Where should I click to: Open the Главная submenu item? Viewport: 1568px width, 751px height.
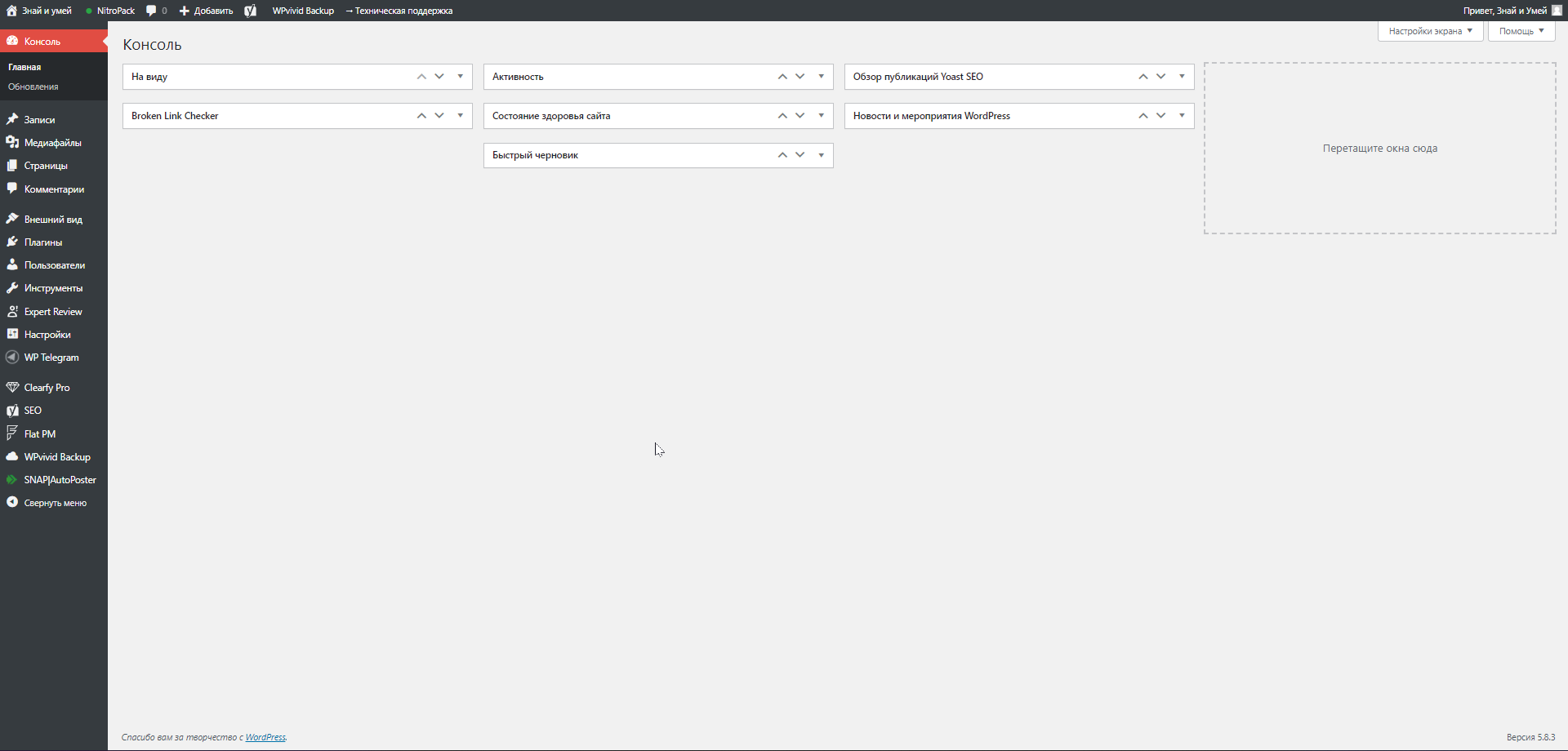point(24,67)
